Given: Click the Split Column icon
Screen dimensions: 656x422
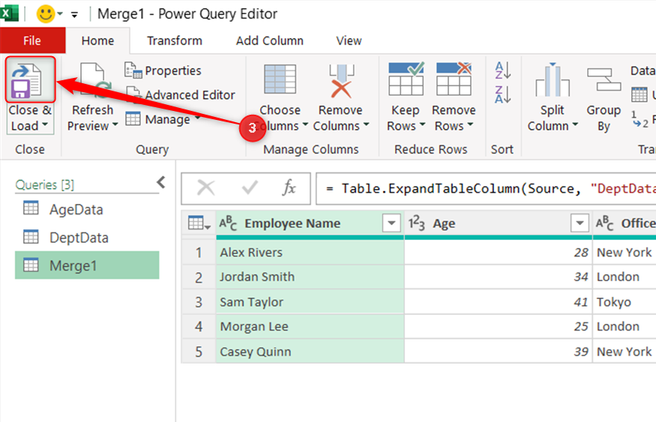Looking at the screenshot, I should 552,80.
